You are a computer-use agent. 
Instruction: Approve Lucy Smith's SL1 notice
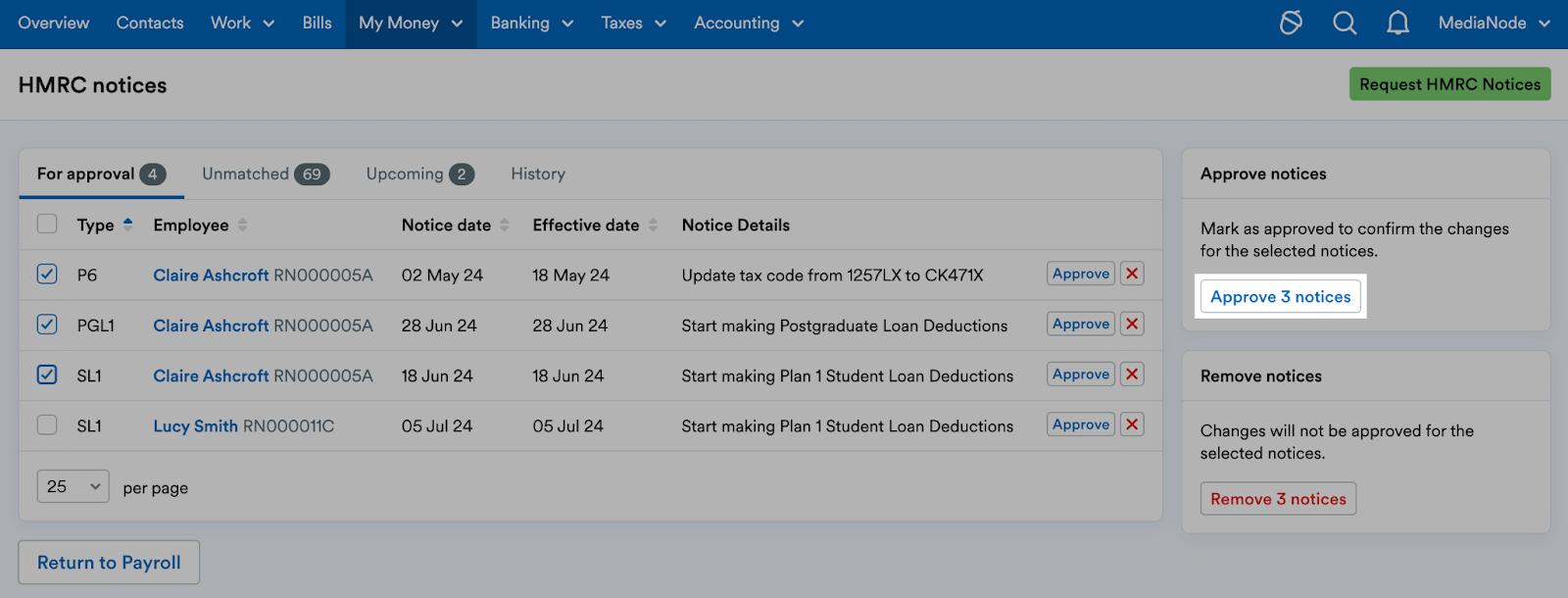coord(1081,424)
